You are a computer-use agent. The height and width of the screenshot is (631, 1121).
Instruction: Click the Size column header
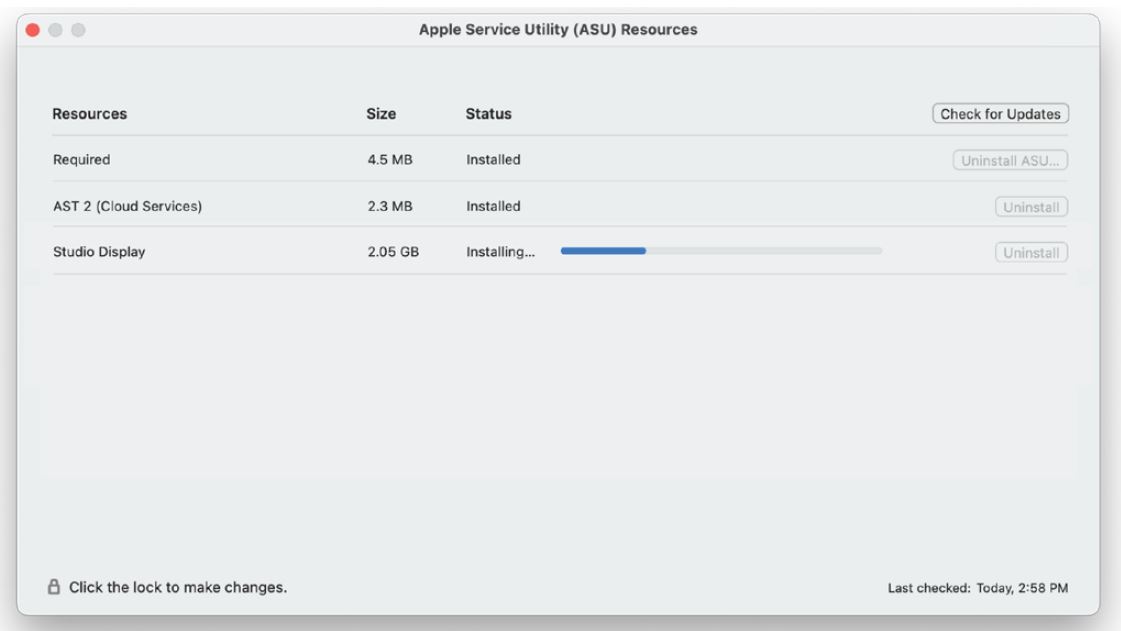(x=381, y=114)
